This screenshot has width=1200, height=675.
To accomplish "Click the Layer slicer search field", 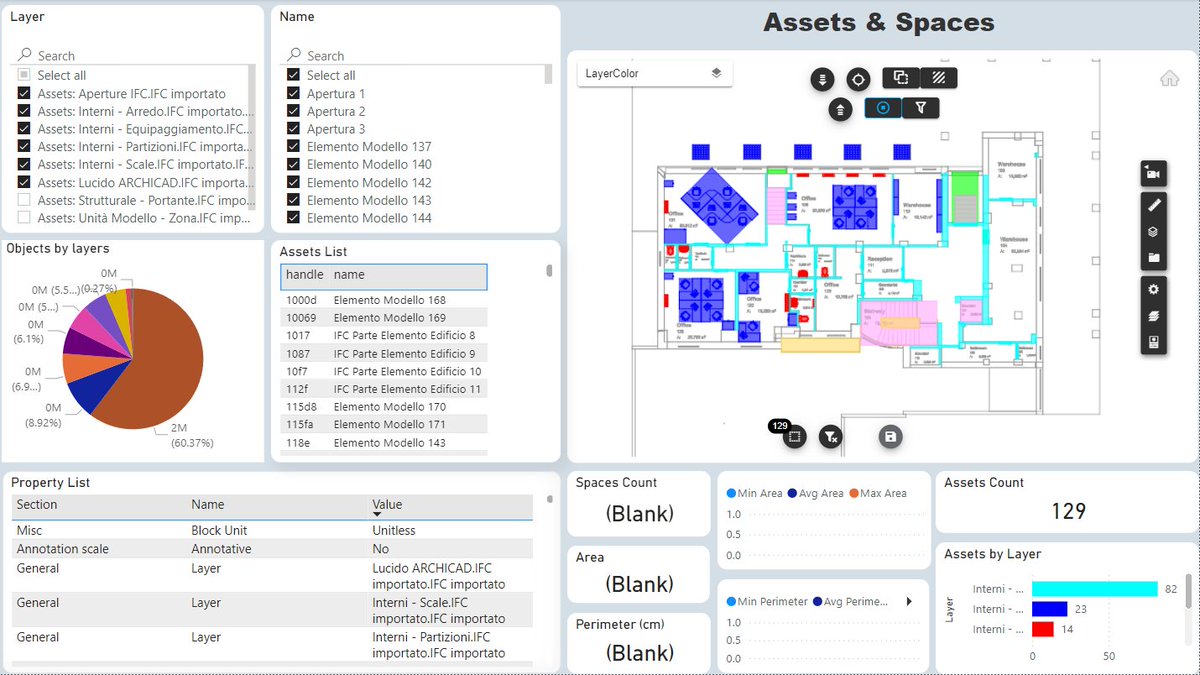I will click(135, 56).
